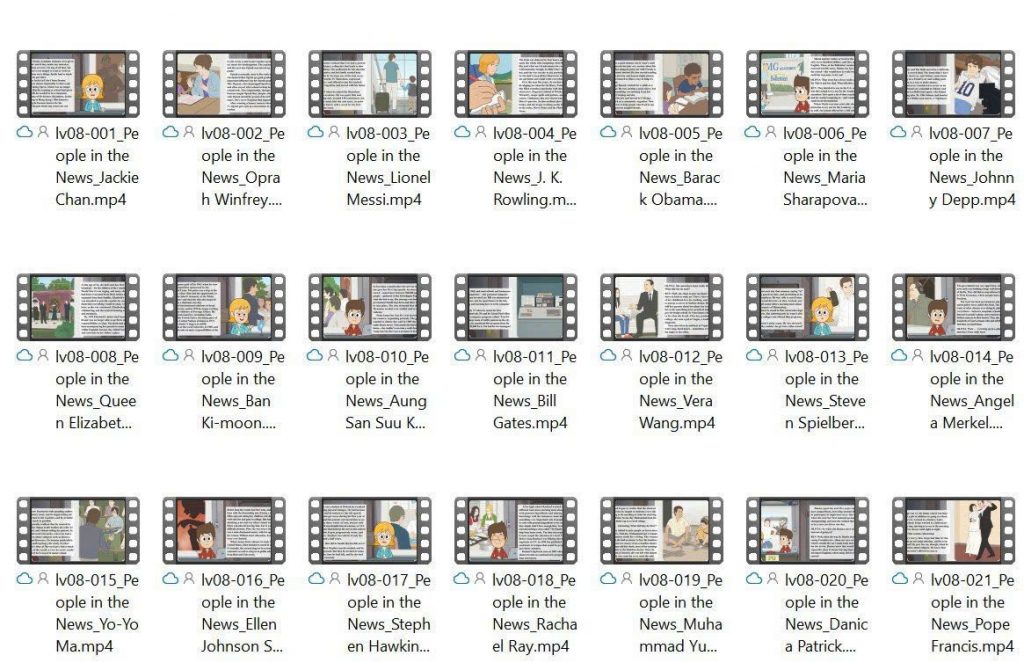Click the Vera Wang file name text
The image size is (1024, 663).
678,389
